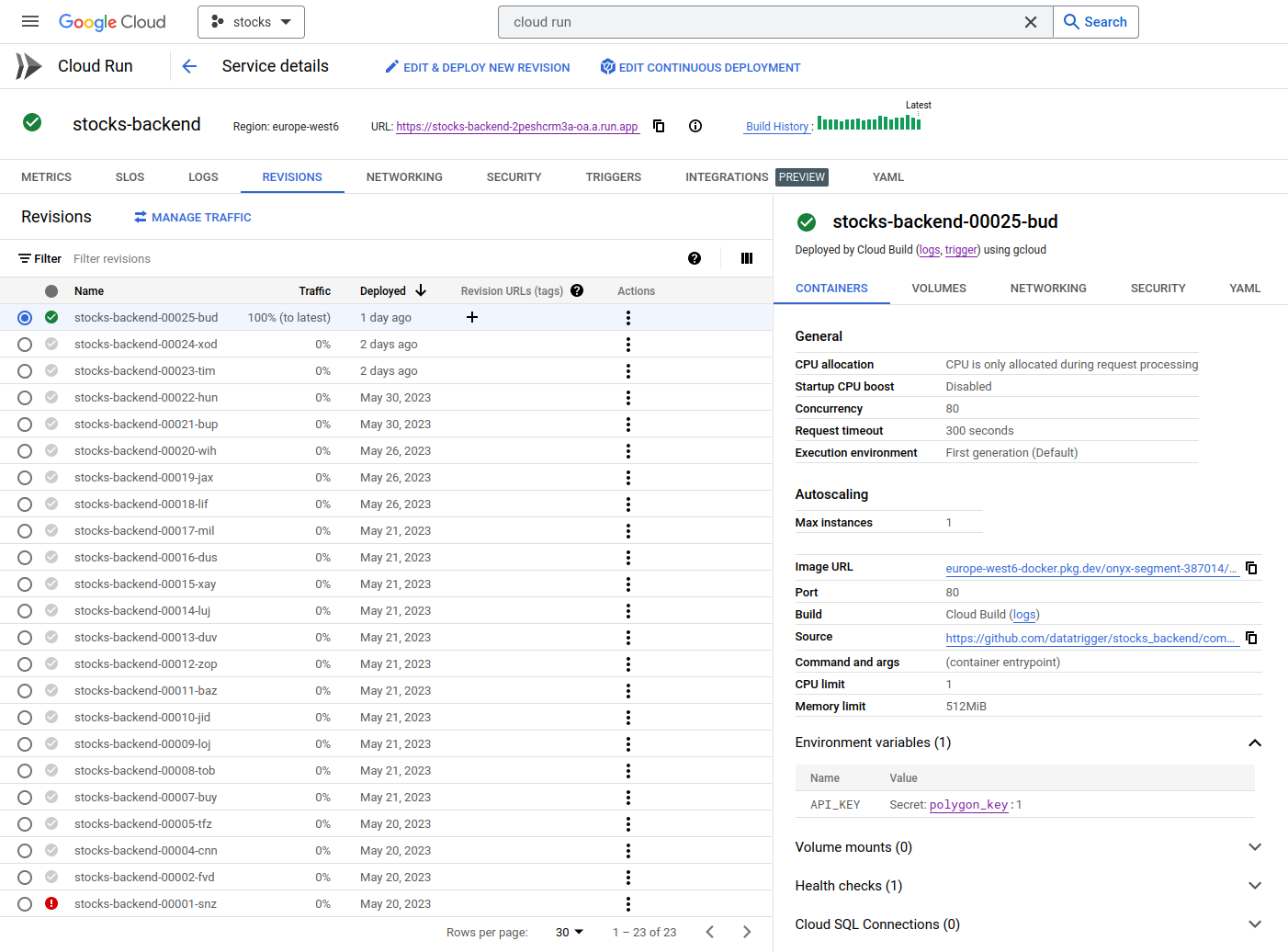Open actions menu for stocks-backend-00025-bud
Image resolution: width=1288 pixels, height=952 pixels.
point(628,318)
